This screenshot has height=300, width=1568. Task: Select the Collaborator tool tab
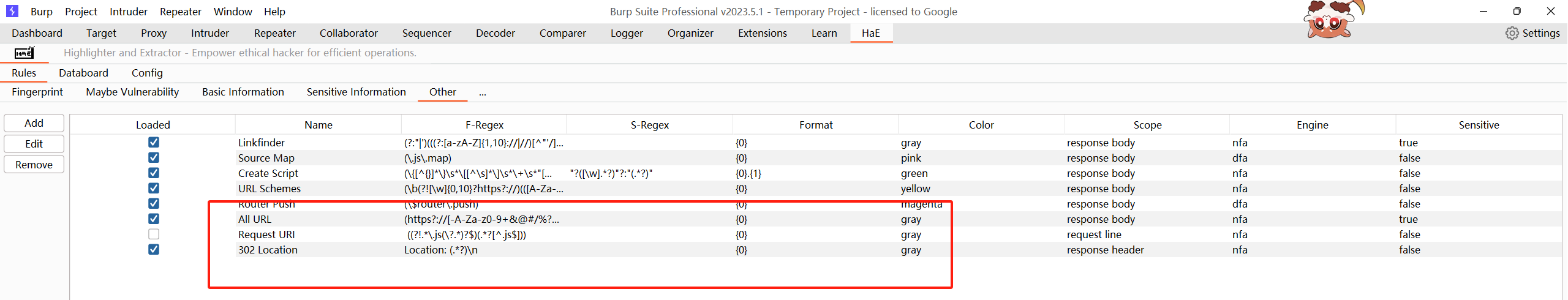pyautogui.click(x=349, y=33)
